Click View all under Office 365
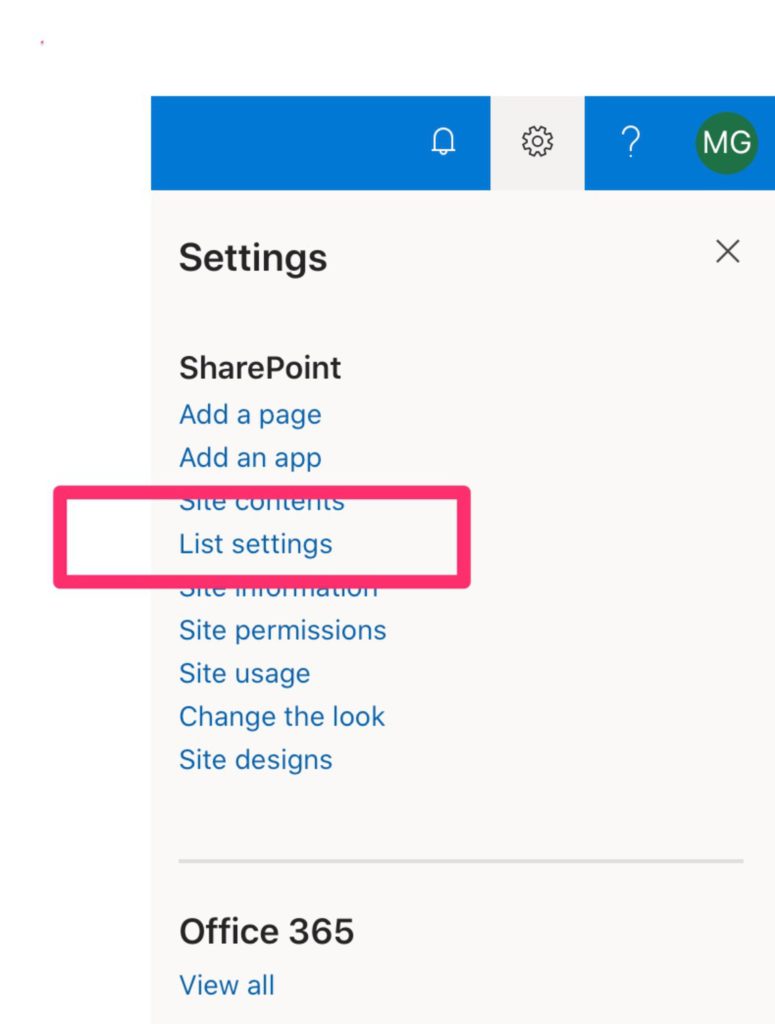Viewport: 775px width, 1024px height. 227,984
